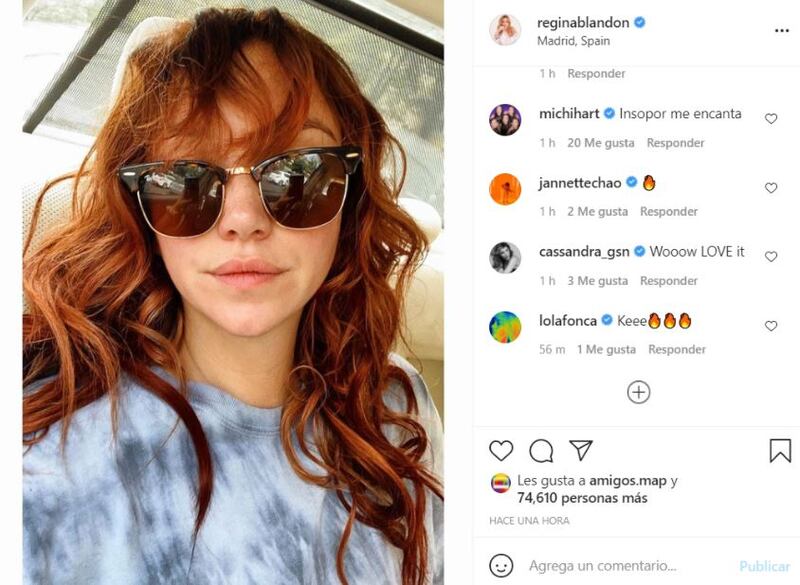800x585 pixels.
Task: Like the post with the heart icon
Action: (501, 451)
